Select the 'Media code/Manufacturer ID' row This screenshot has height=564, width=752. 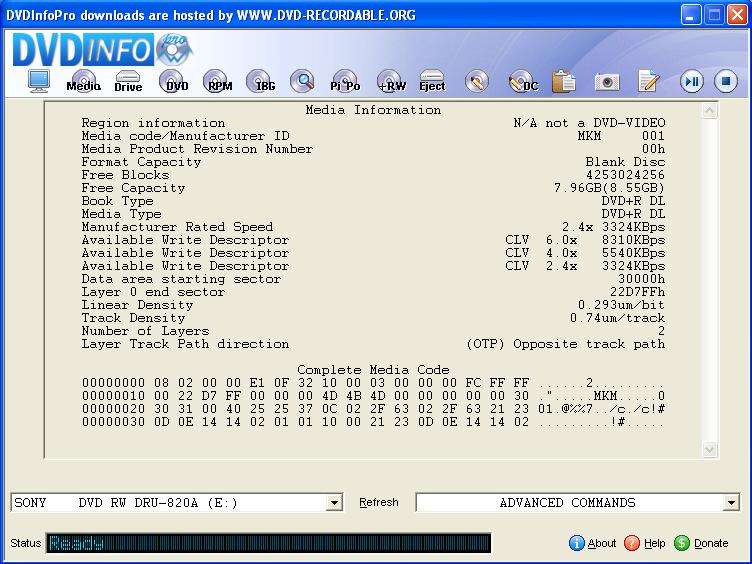(373, 136)
